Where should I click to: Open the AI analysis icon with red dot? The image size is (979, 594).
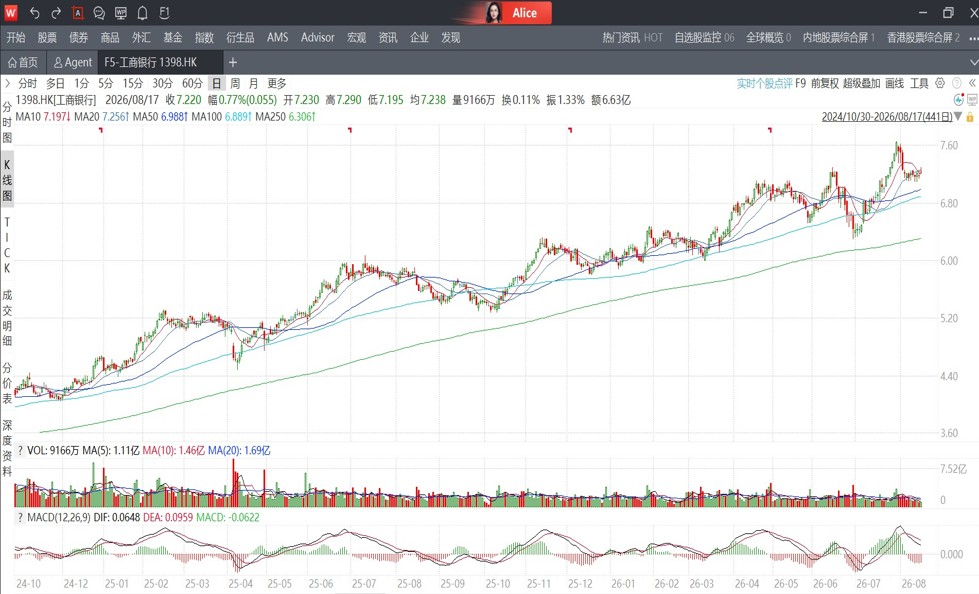point(958,100)
